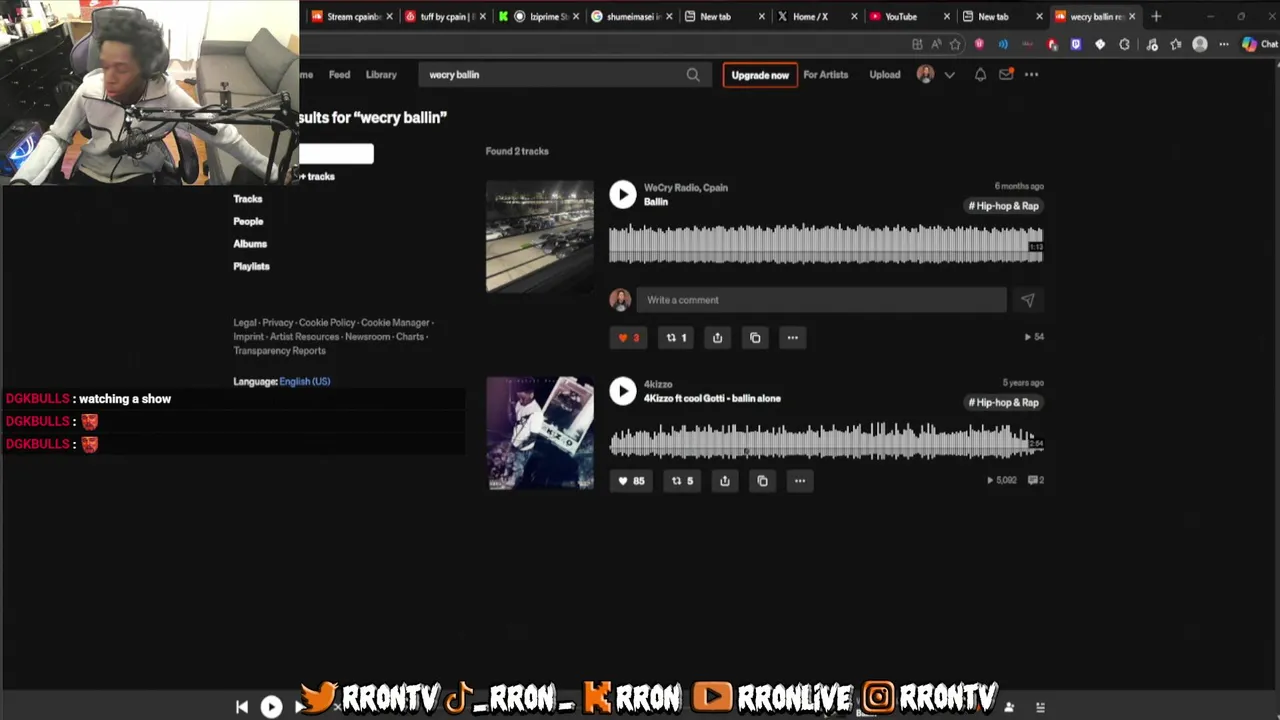
Task: Play the WeCry Radio track Ballin
Action: 622,194
